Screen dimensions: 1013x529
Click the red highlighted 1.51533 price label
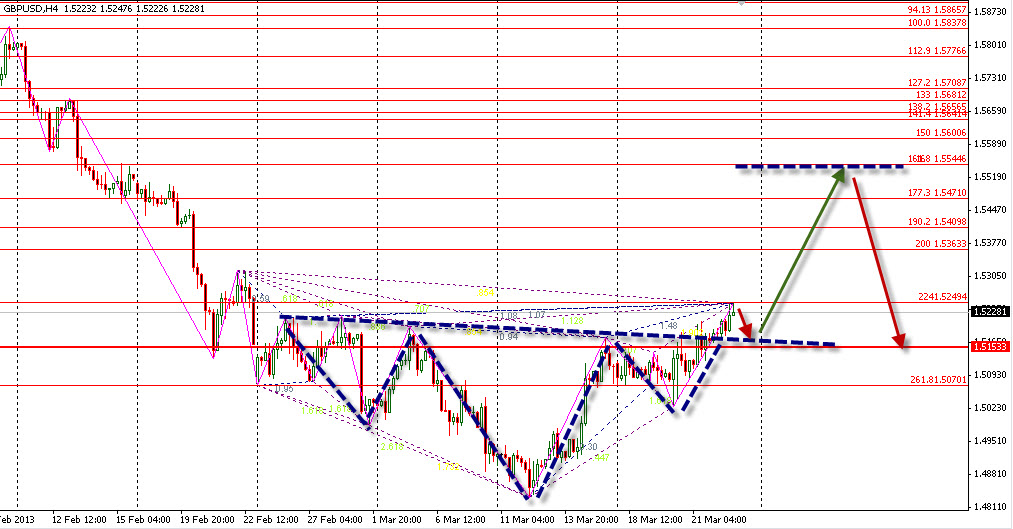(x=989, y=346)
